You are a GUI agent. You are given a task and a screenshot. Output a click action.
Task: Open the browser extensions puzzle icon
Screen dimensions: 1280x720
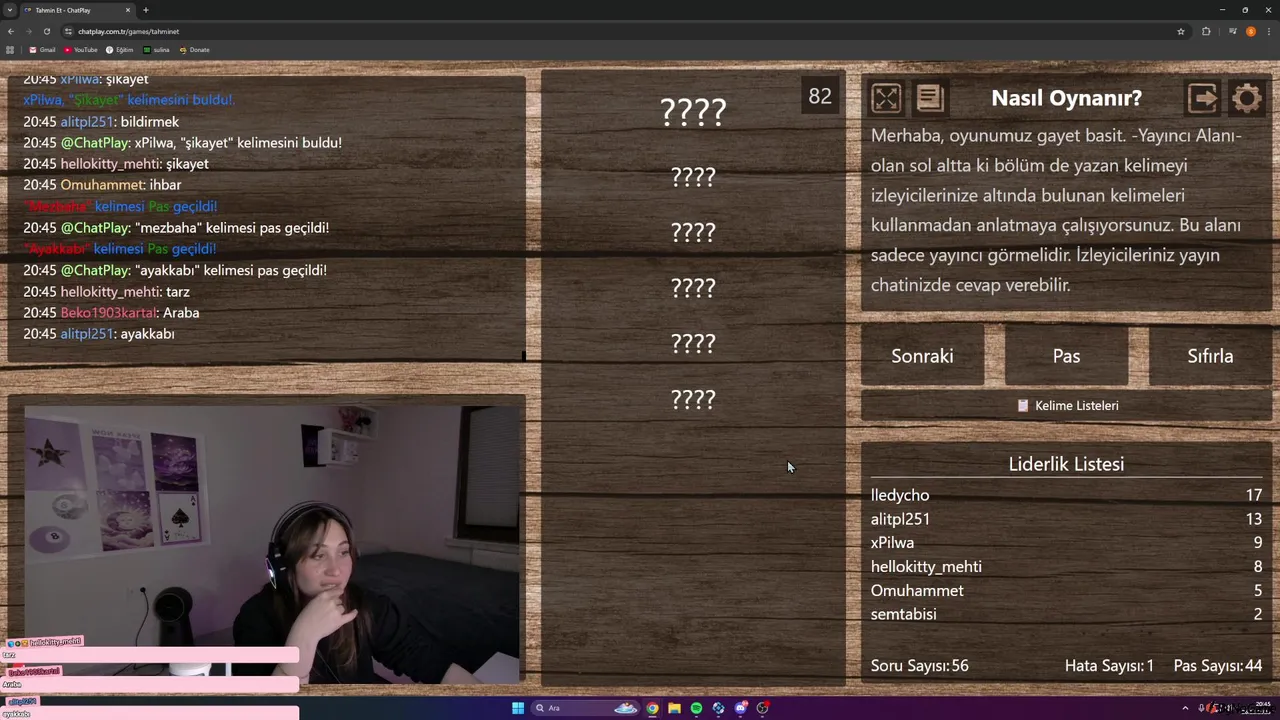(x=1206, y=31)
